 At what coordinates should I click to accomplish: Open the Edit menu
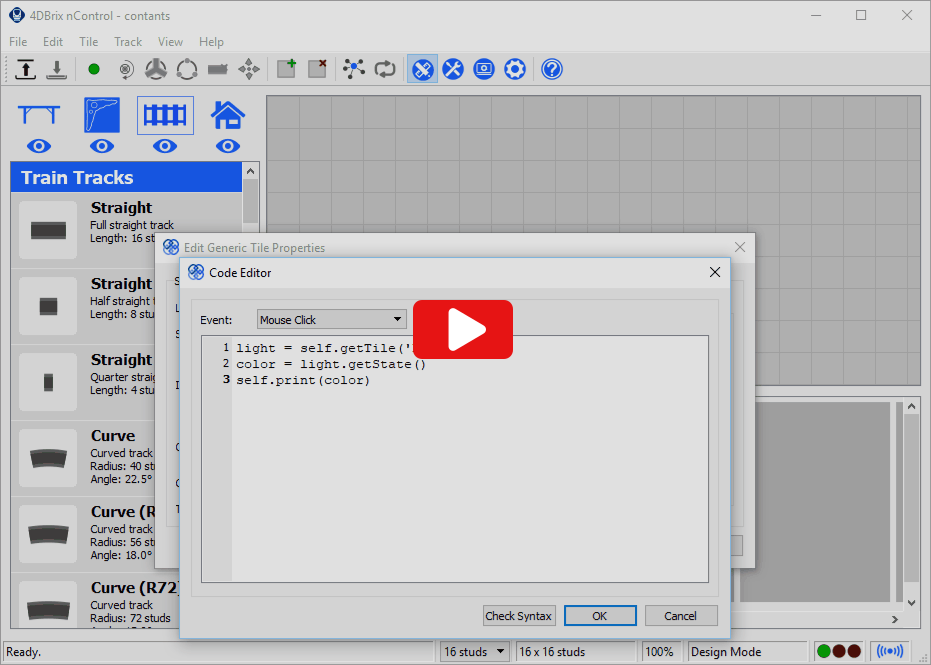coord(53,42)
